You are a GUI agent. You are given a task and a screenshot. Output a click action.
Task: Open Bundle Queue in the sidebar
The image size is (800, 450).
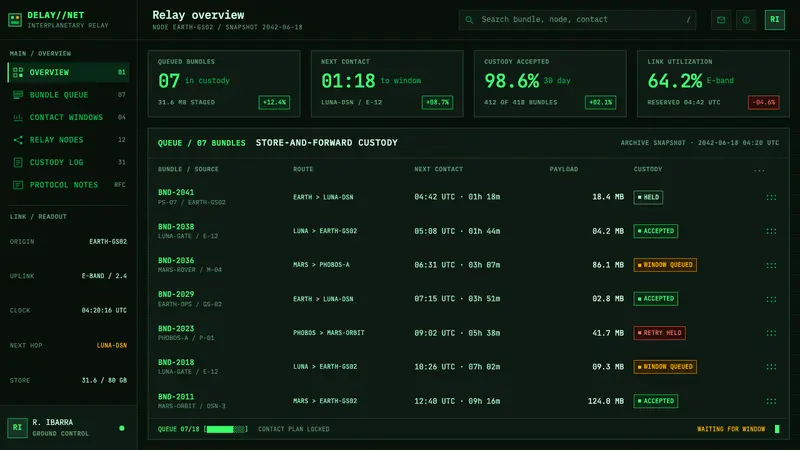68,95
